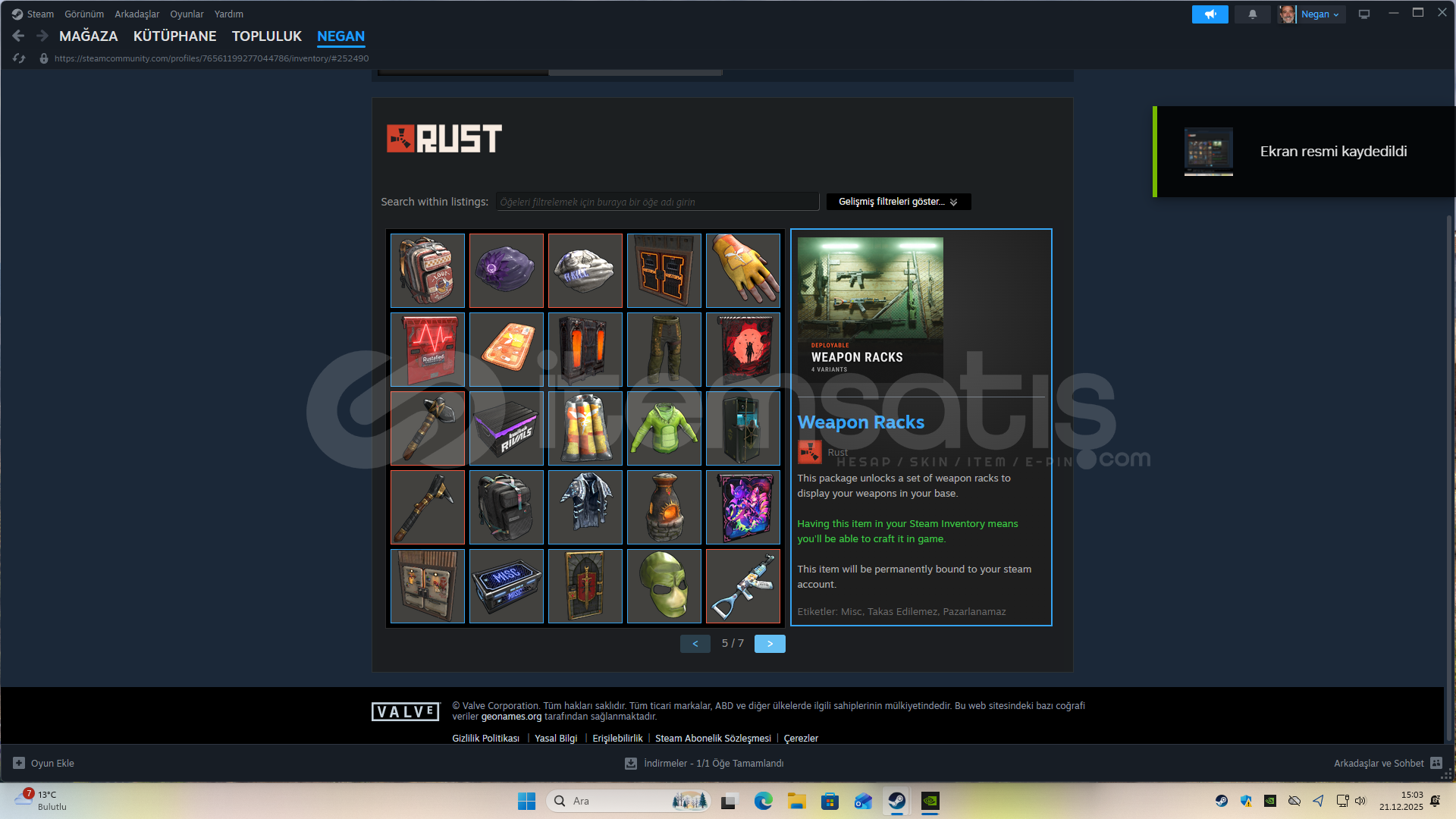Open the notifications bell icon

tap(1252, 14)
